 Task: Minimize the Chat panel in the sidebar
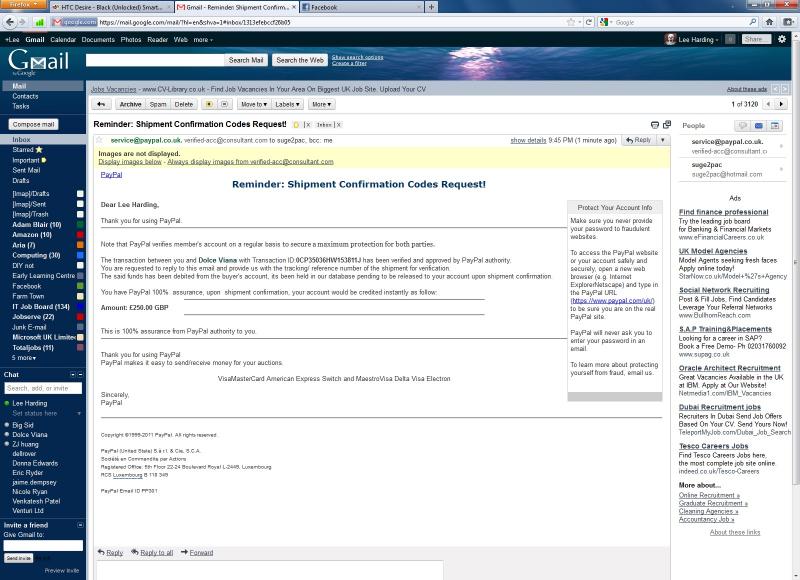82,375
